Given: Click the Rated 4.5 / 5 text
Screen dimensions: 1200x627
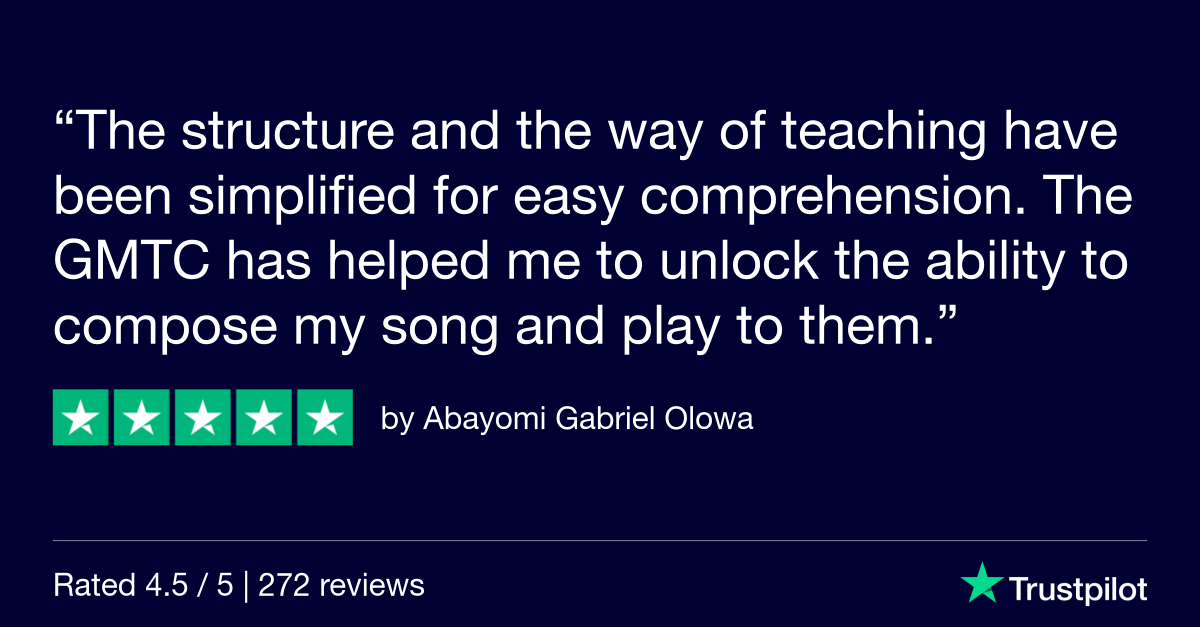Looking at the screenshot, I should coord(143,585).
